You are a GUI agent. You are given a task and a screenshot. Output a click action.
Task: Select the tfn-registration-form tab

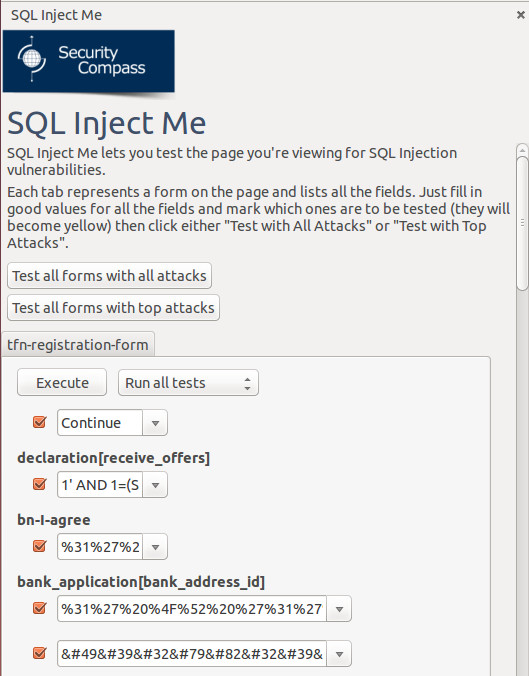click(78, 344)
